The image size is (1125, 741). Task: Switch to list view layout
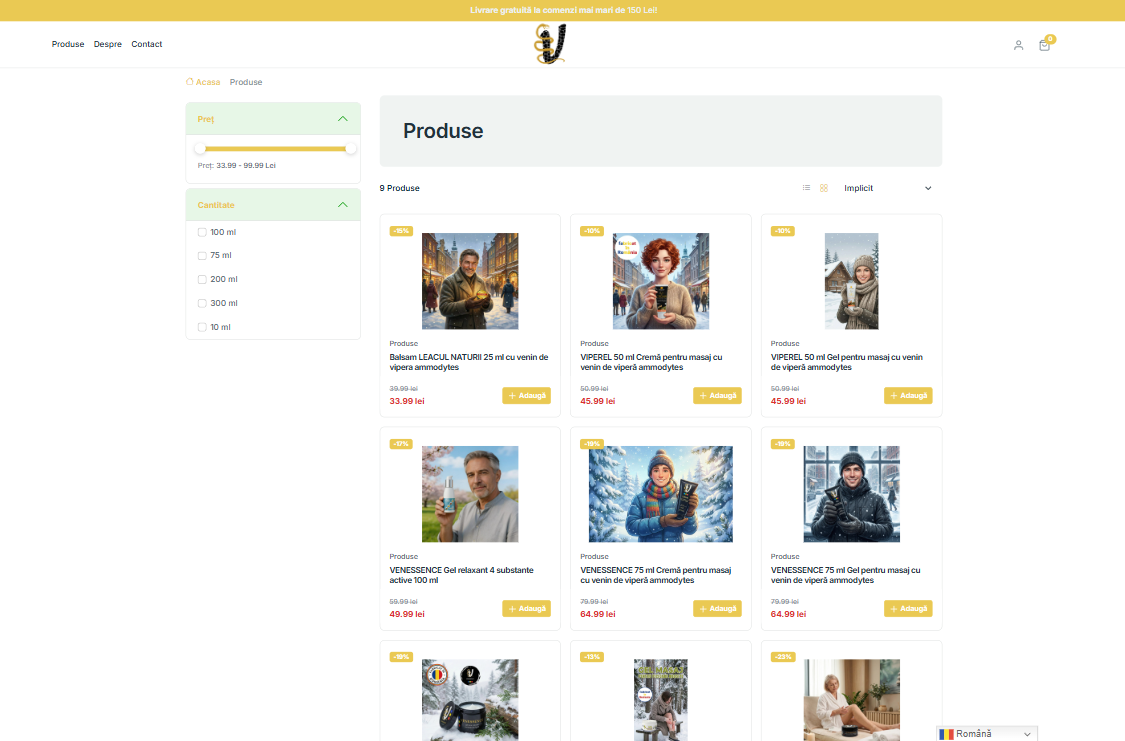pos(807,188)
